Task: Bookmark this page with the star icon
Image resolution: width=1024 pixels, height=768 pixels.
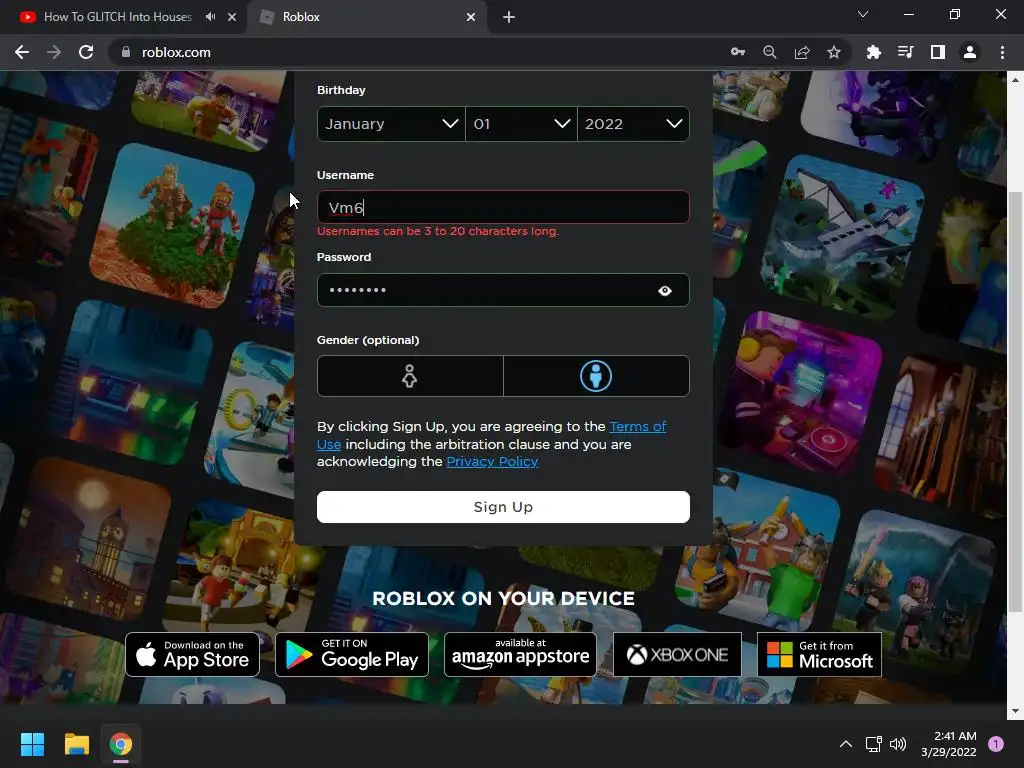Action: [834, 52]
